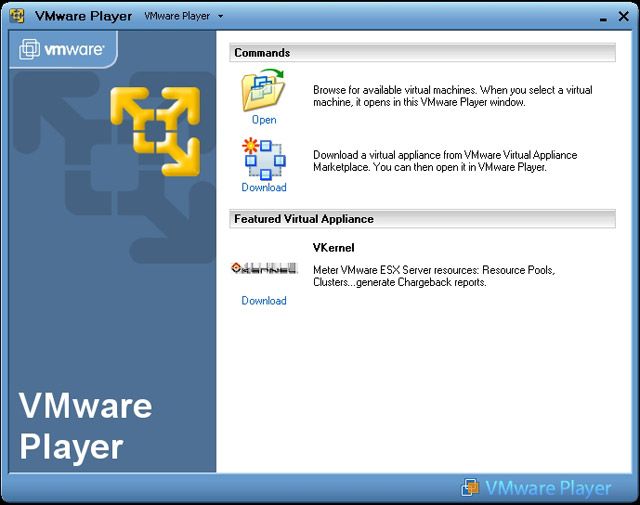The image size is (640, 505).
Task: Click the large VMware Player sidebar text
Action: pyautogui.click(x=86, y=425)
